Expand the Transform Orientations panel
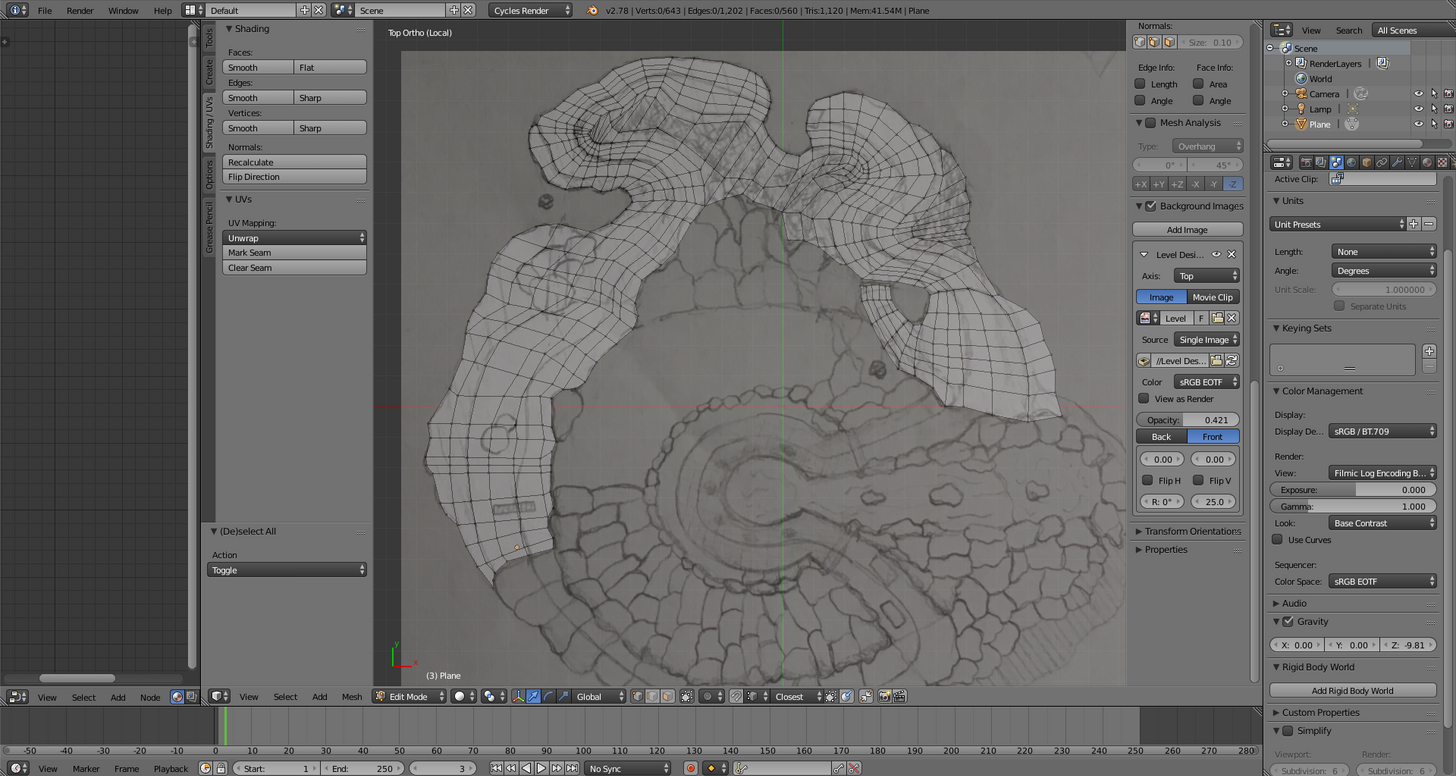 1192,531
